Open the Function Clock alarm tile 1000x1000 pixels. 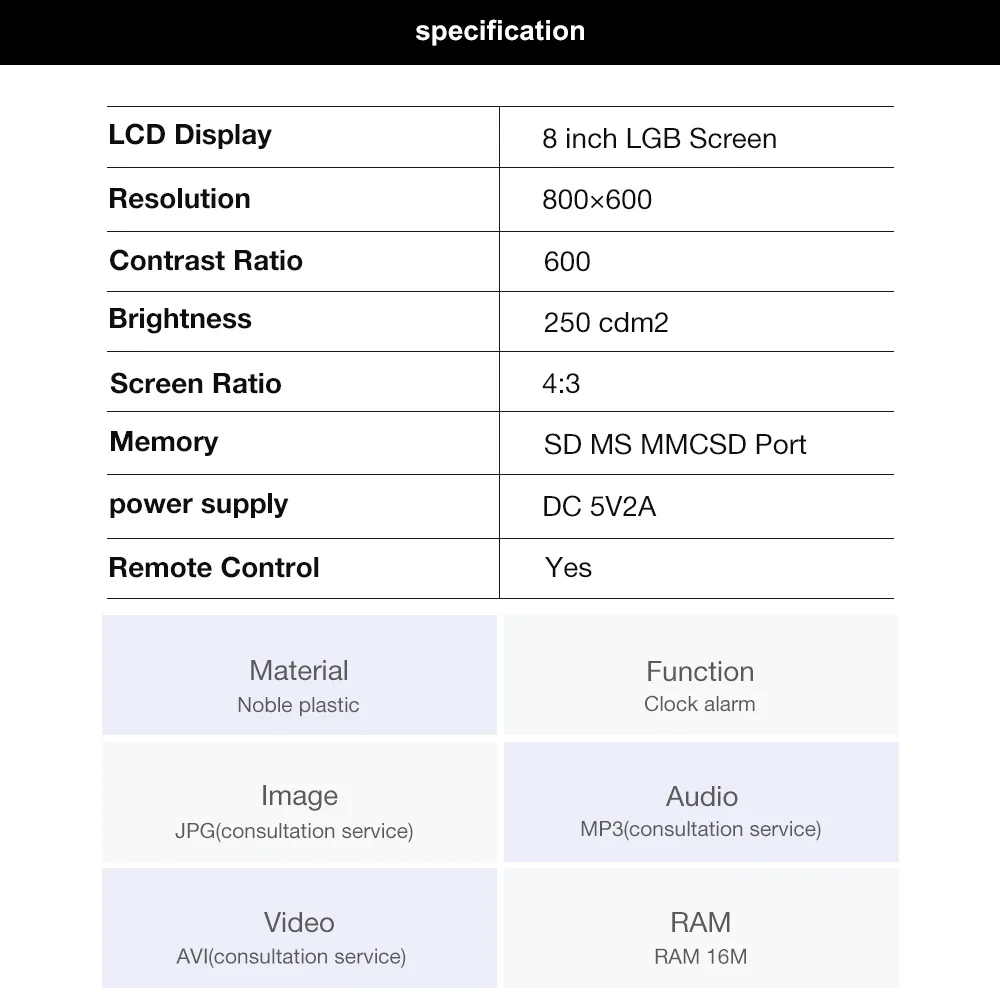point(701,675)
